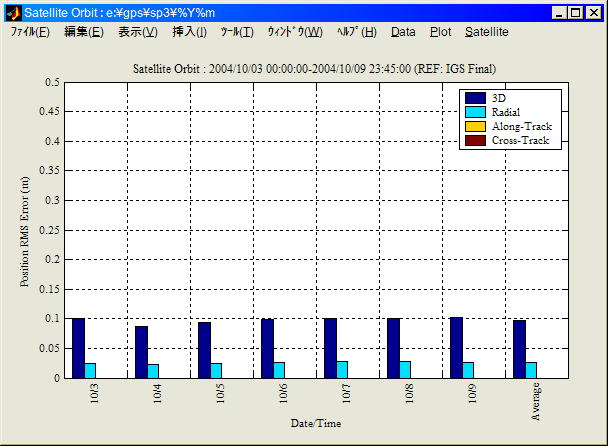Maximize the Satellite Orbit window

pyautogui.click(x=576, y=12)
